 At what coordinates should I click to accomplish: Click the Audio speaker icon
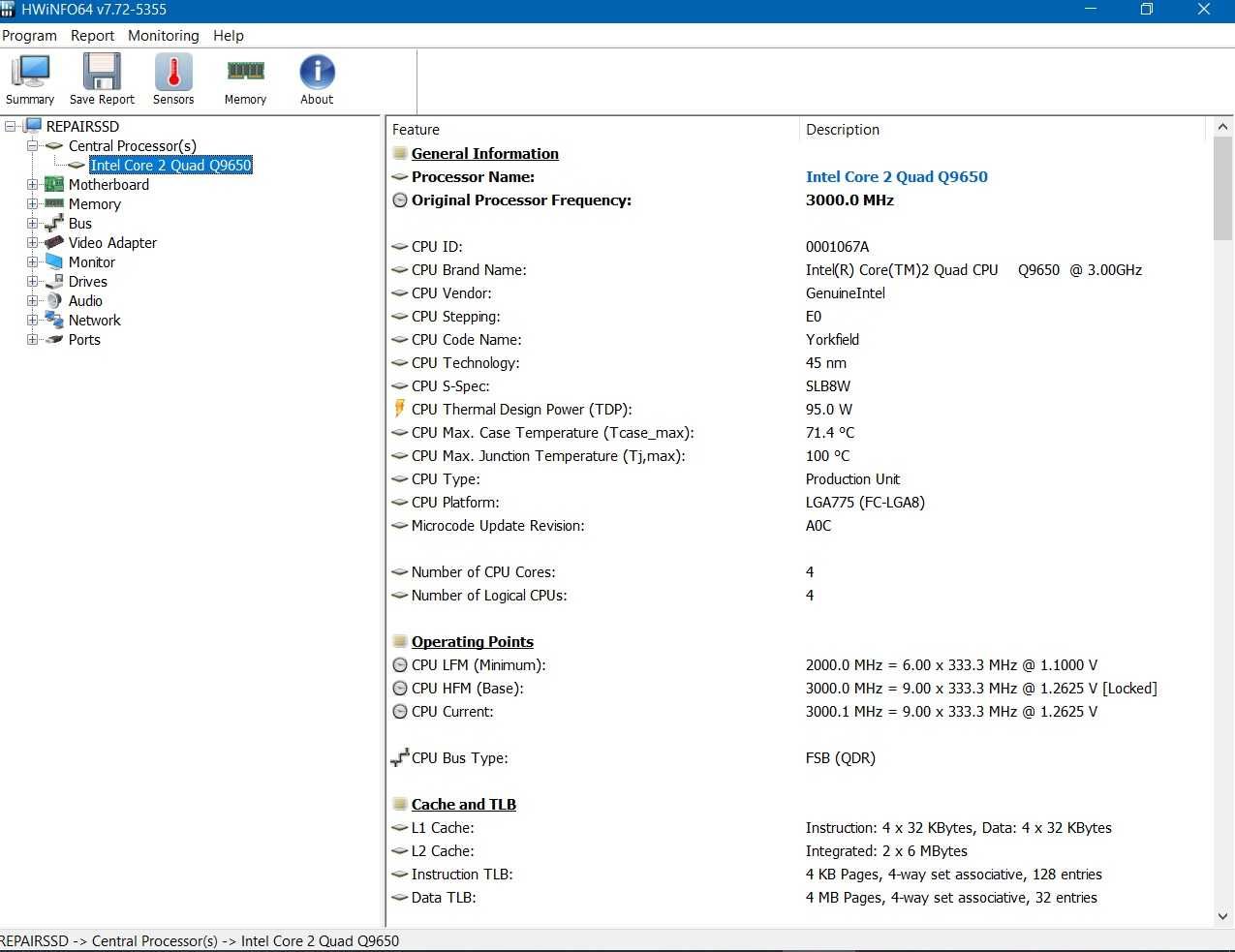click(x=54, y=300)
